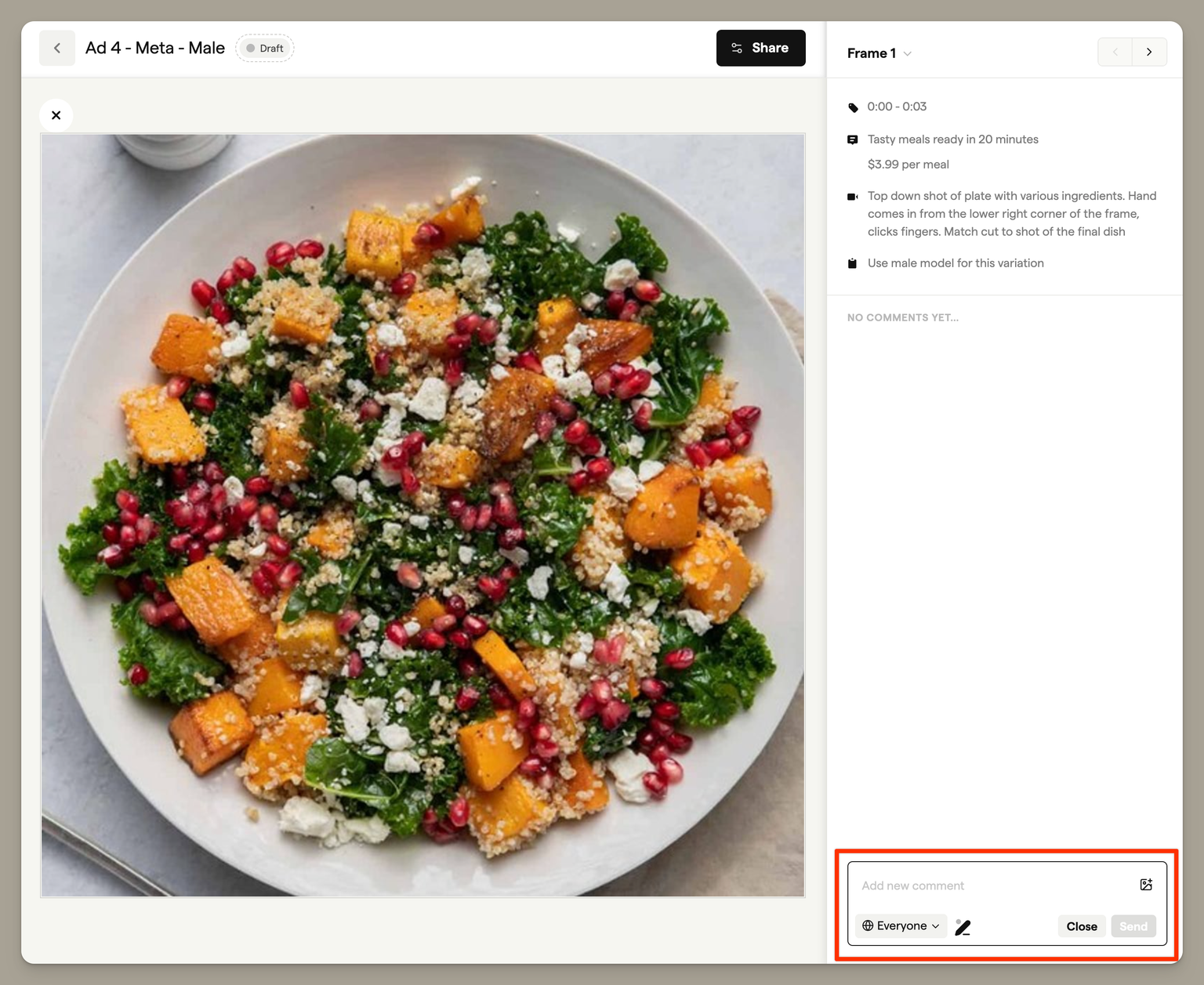Focus the 'Add new comment' field
This screenshot has width=1204, height=985.
(x=992, y=885)
